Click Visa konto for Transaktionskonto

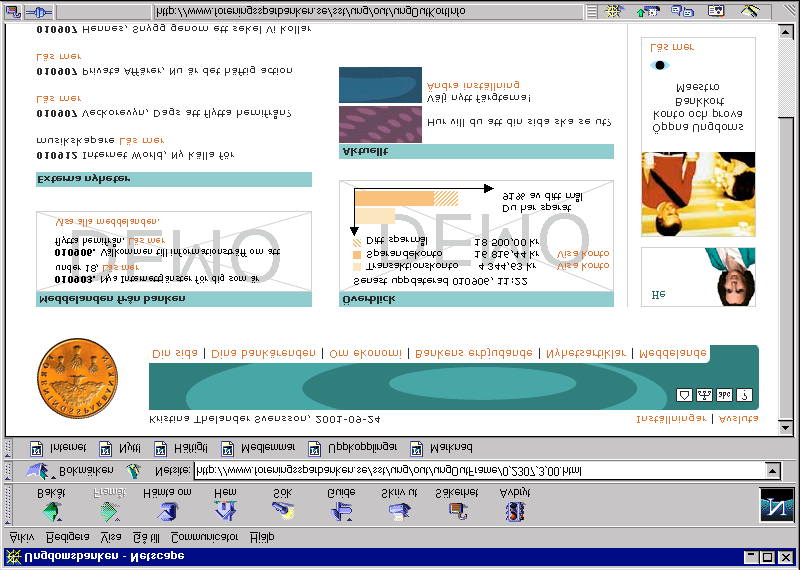[x=583, y=265]
